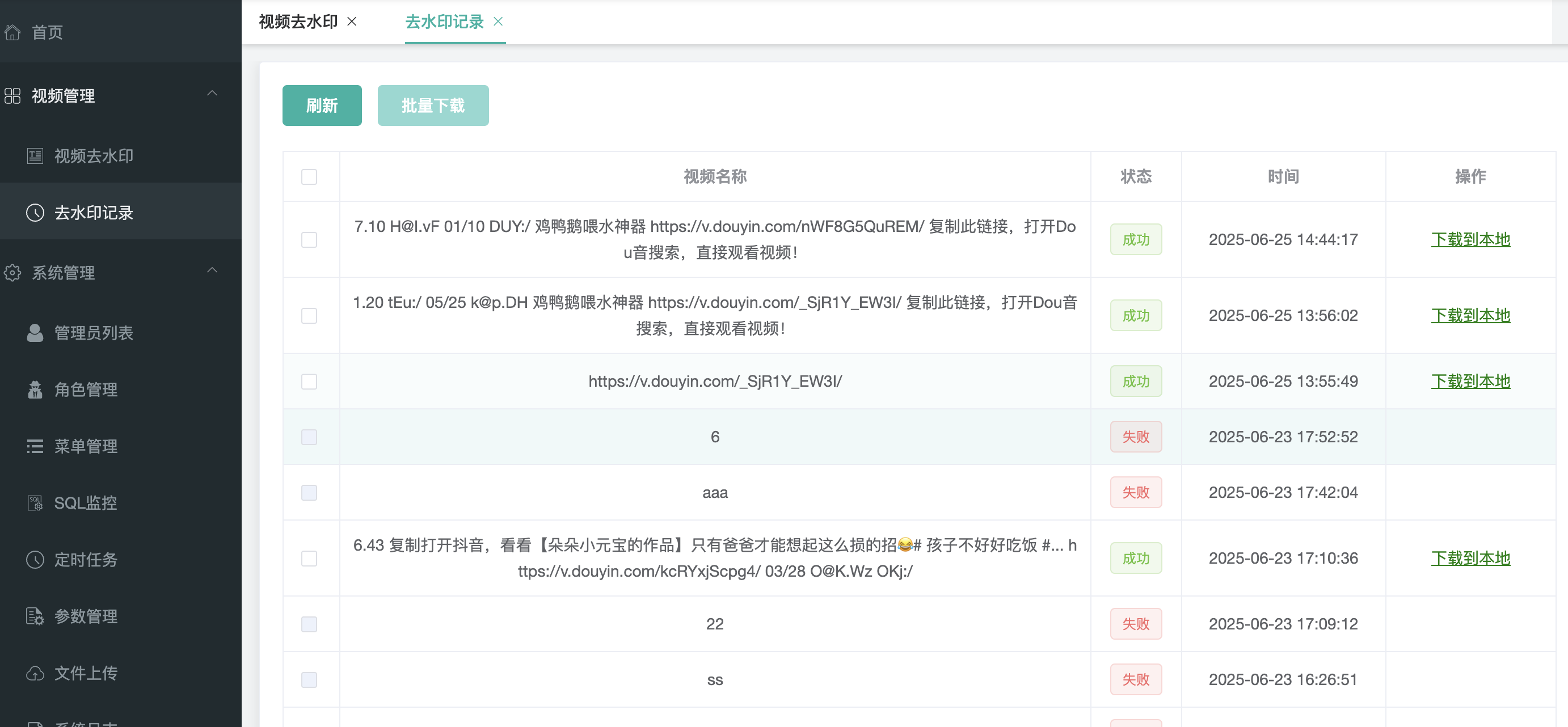The height and width of the screenshot is (727, 1568).
Task: Close the 去水印记录 tab
Action: (x=498, y=22)
